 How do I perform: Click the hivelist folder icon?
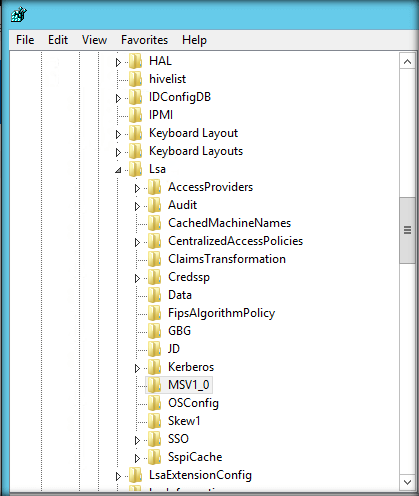tap(135, 79)
